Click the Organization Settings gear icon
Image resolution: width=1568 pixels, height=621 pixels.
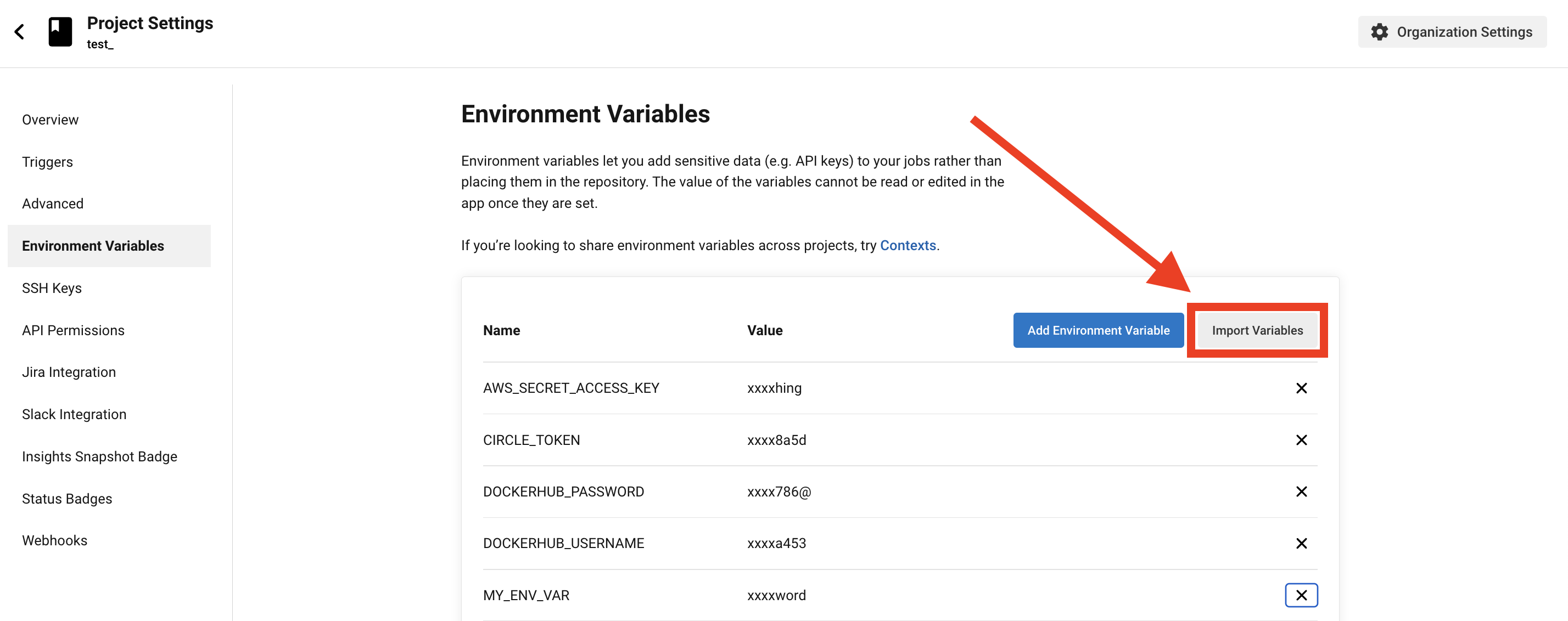tap(1379, 32)
